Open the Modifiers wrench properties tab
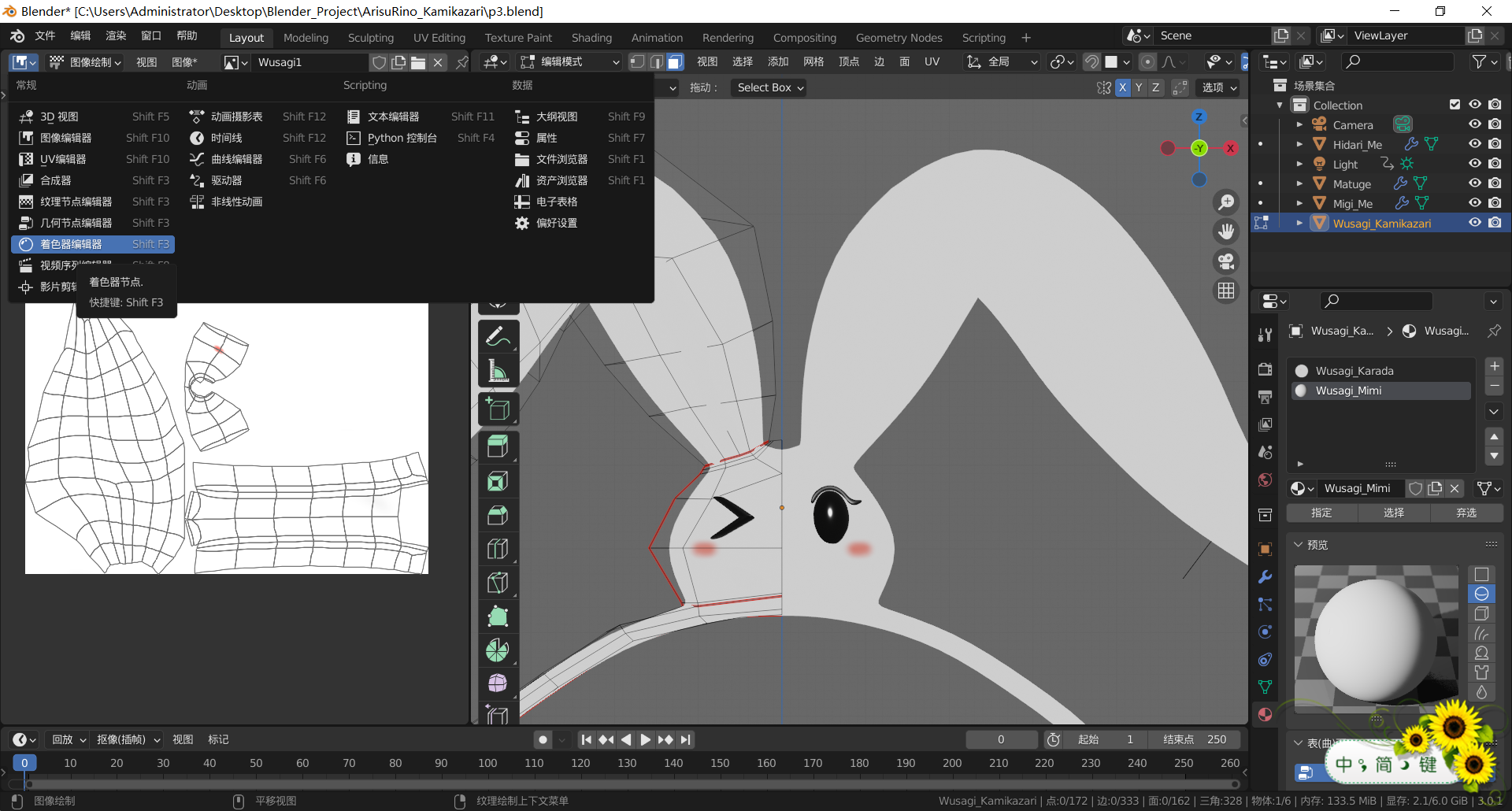1512x811 pixels. pos(1266,577)
